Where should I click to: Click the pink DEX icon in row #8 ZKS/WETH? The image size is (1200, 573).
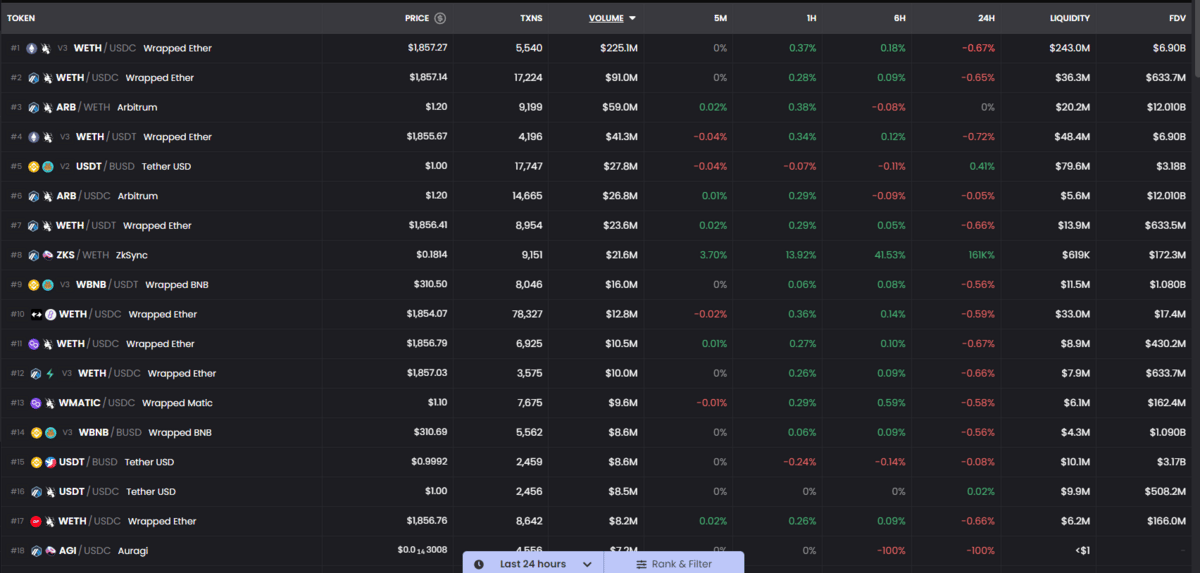[47, 255]
